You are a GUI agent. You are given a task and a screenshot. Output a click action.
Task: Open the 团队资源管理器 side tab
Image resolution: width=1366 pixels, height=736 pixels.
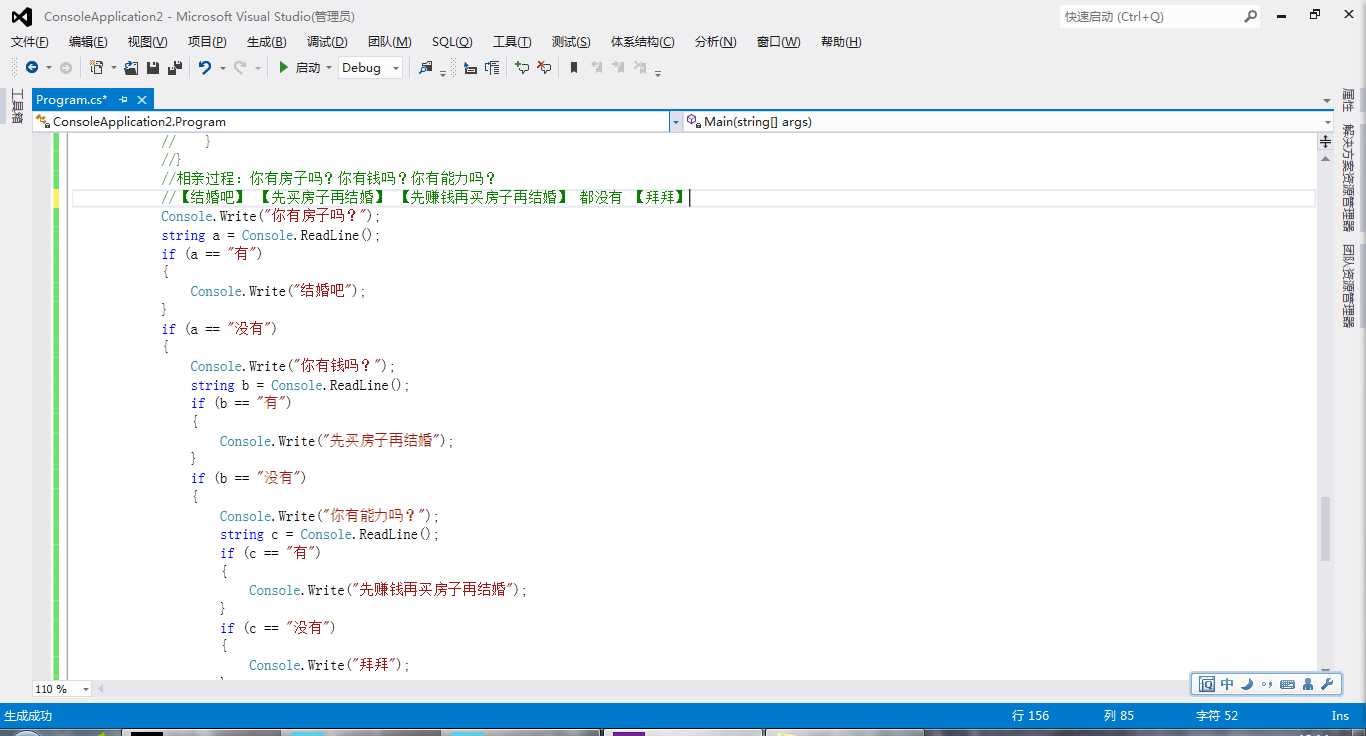1348,286
